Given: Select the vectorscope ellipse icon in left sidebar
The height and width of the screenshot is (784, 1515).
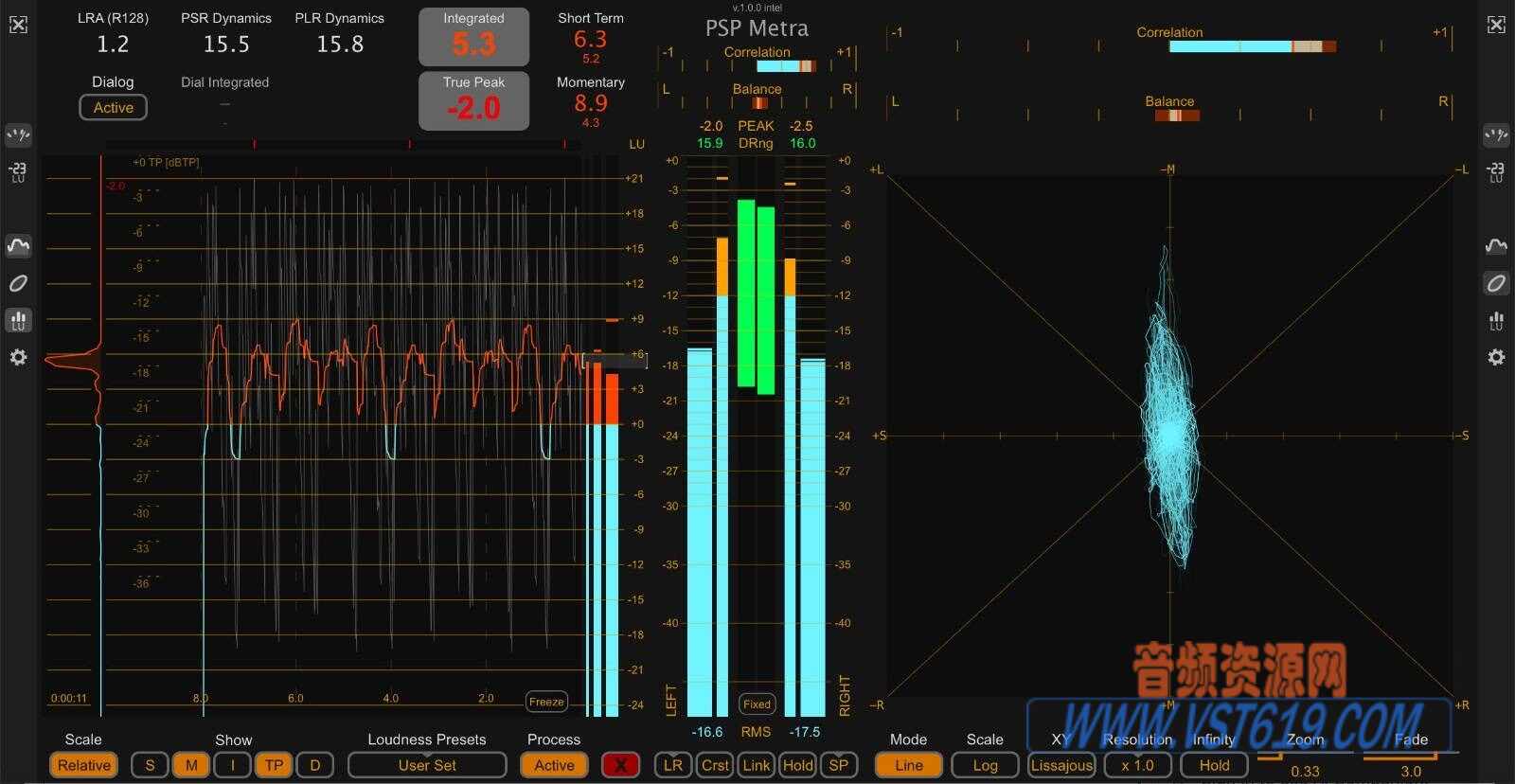Looking at the screenshot, I should (18, 283).
